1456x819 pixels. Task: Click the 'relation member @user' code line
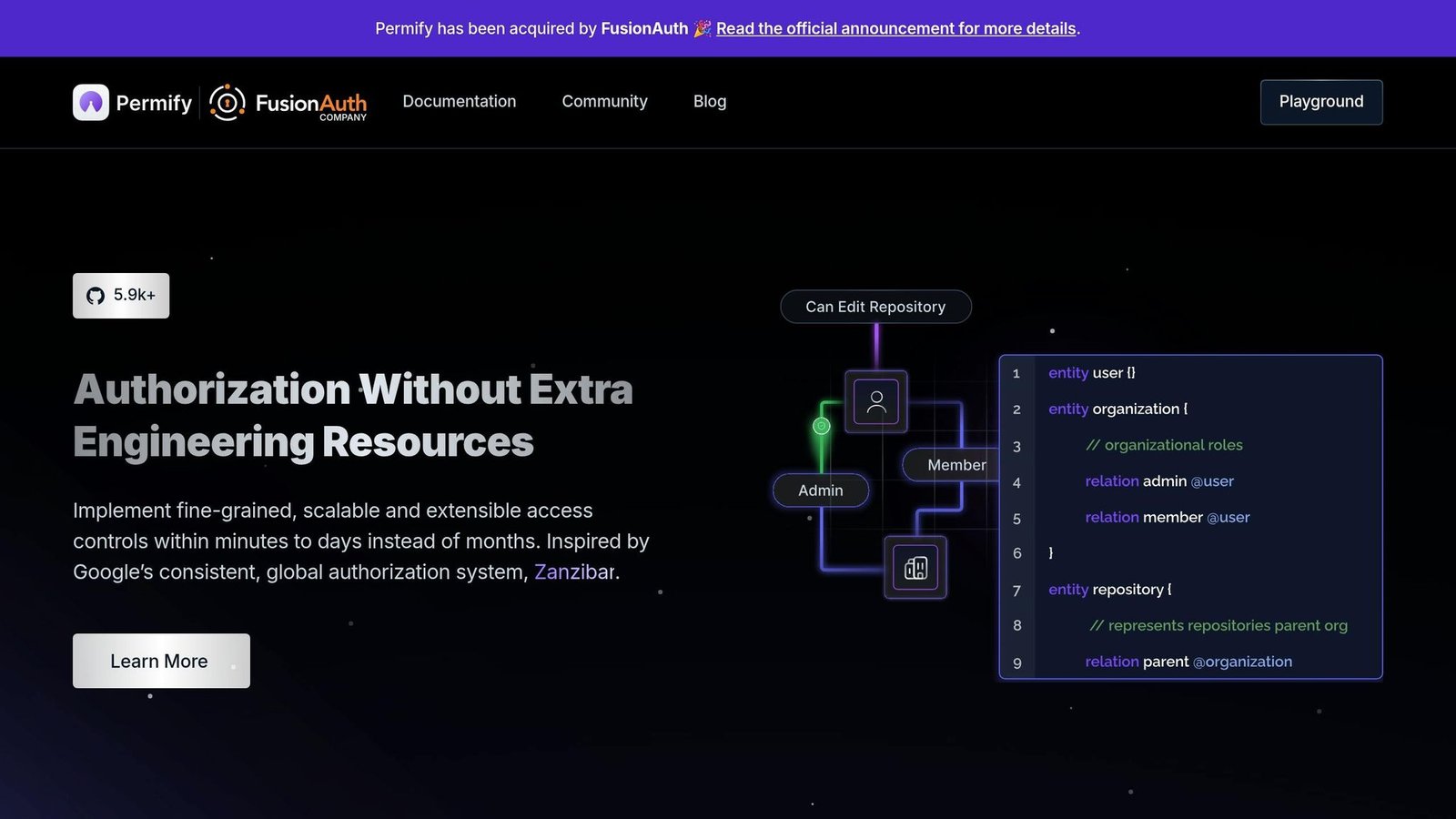point(1168,517)
